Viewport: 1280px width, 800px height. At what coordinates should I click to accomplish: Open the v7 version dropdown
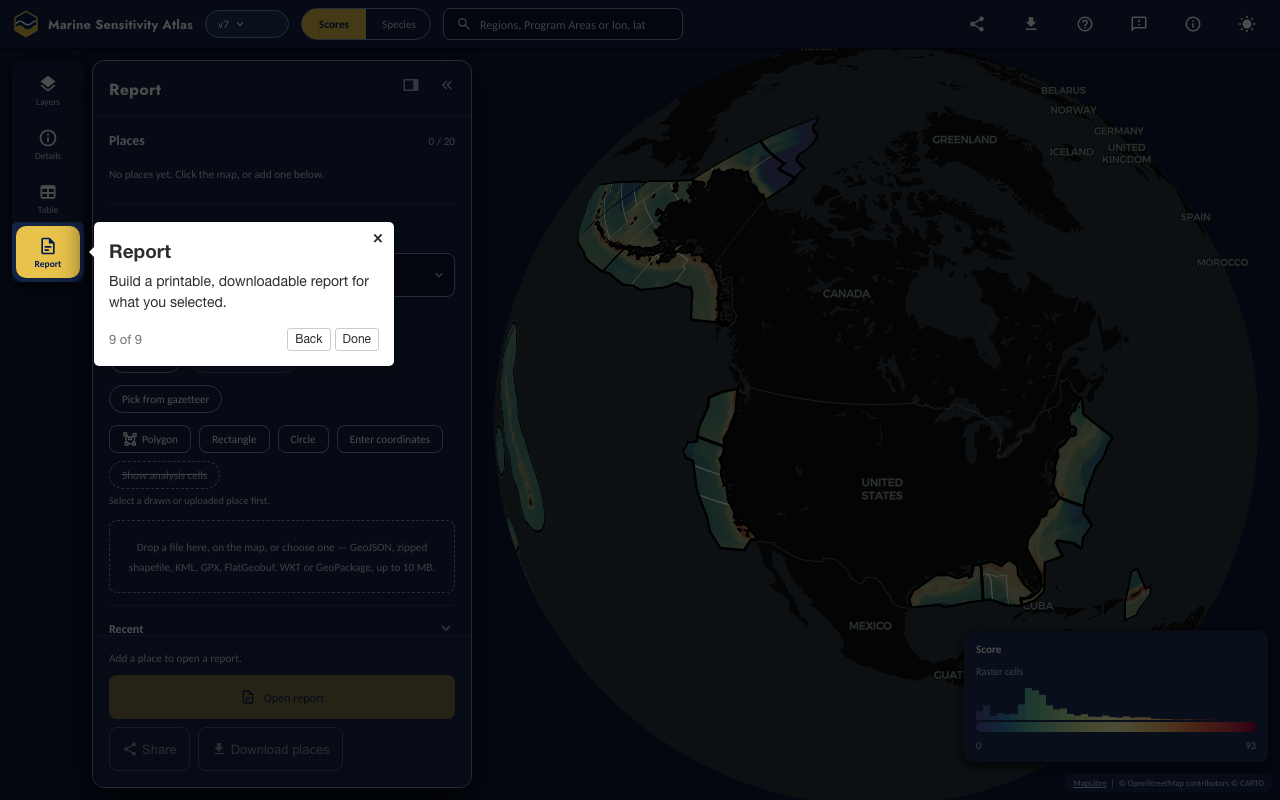click(x=247, y=24)
